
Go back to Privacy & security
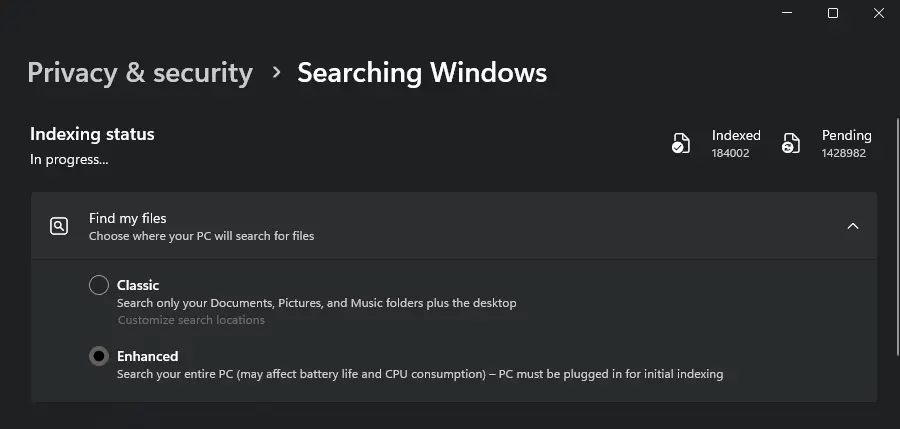(140, 73)
